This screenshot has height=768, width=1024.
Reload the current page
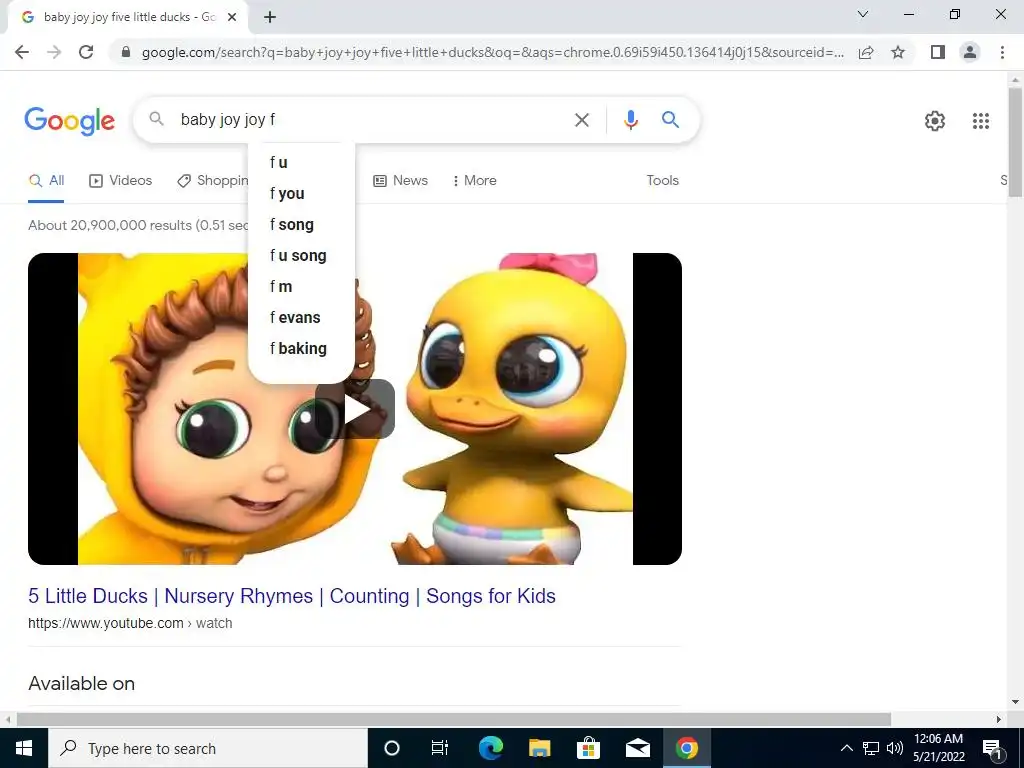coord(86,52)
